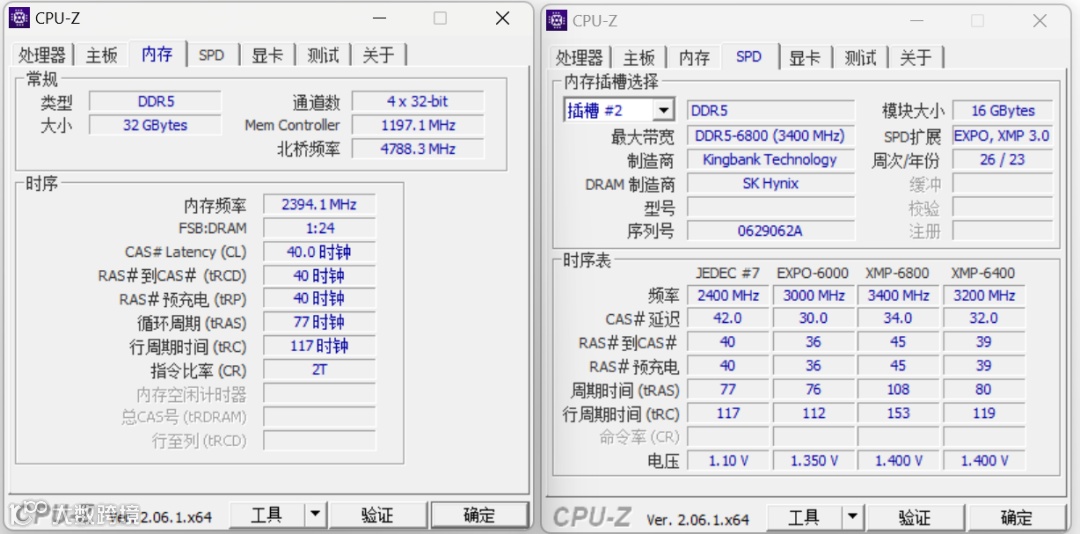Click 北桥频率 value 4788.3 MHz

[x=417, y=149]
